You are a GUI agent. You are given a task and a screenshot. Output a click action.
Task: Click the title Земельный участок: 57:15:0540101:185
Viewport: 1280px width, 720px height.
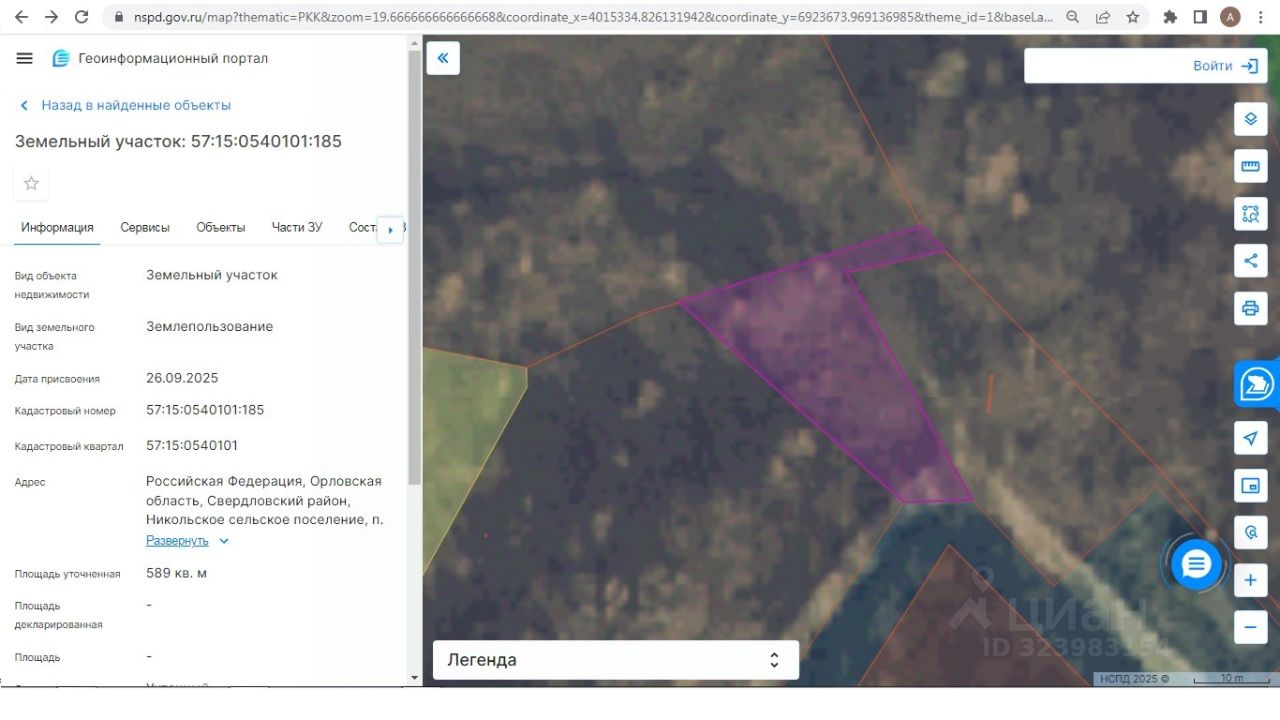pos(178,141)
